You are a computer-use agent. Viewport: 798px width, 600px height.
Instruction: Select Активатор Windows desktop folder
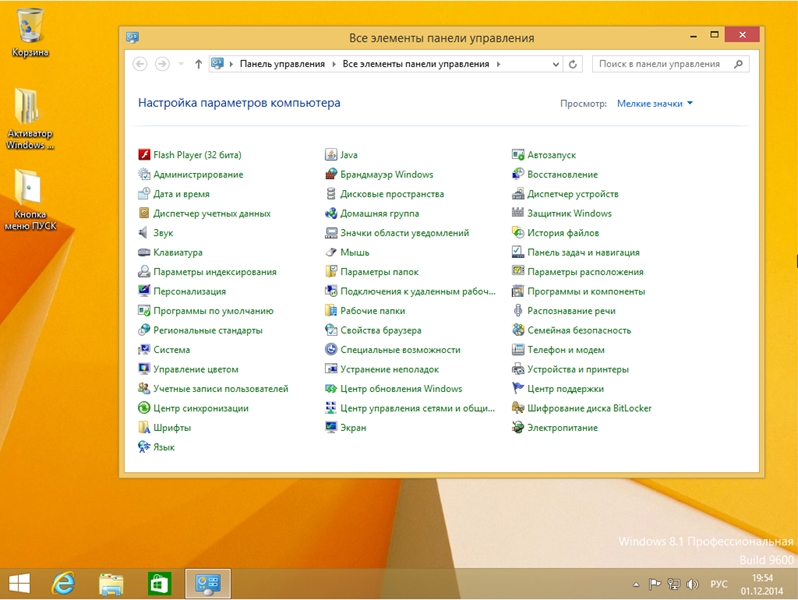click(x=30, y=119)
